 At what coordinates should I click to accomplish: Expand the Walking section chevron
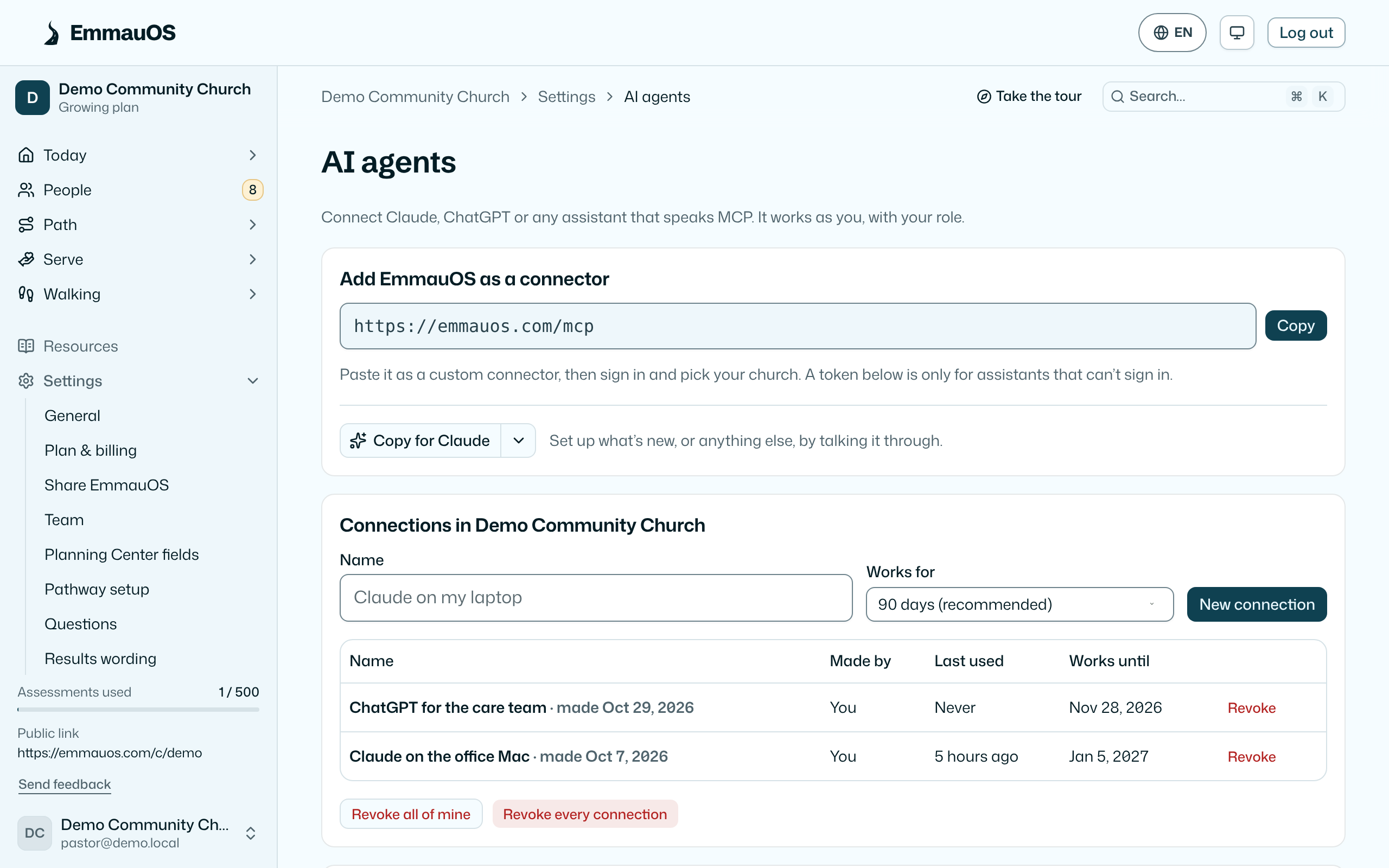tap(252, 294)
